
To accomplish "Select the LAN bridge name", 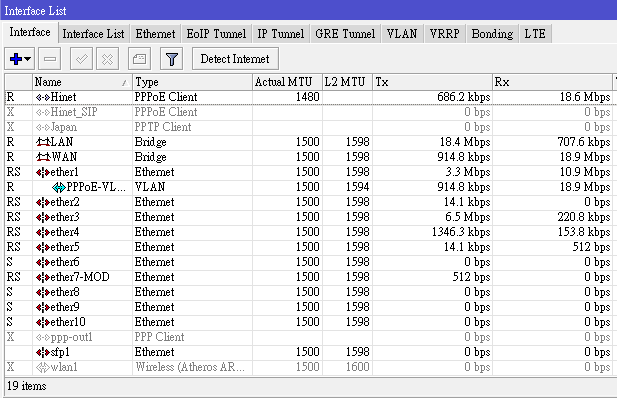I will point(62,142).
